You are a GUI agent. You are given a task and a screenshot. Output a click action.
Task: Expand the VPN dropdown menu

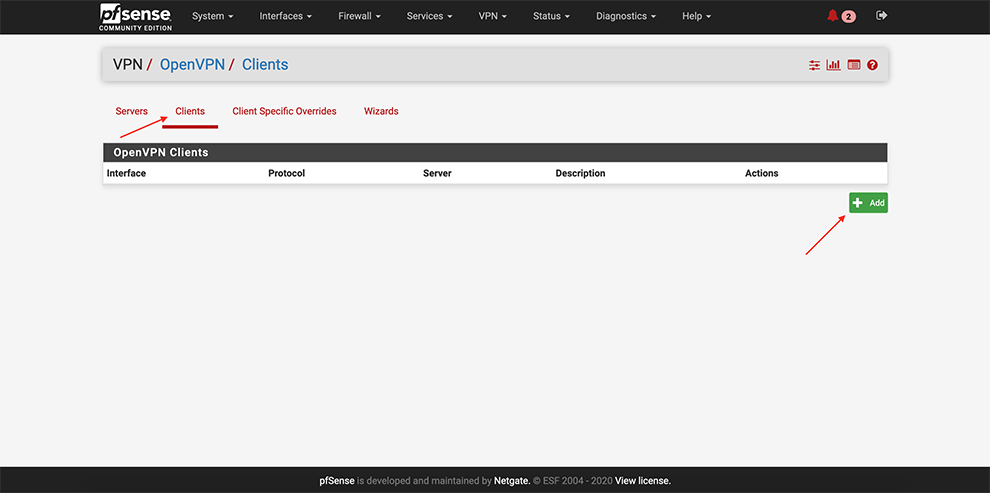493,16
